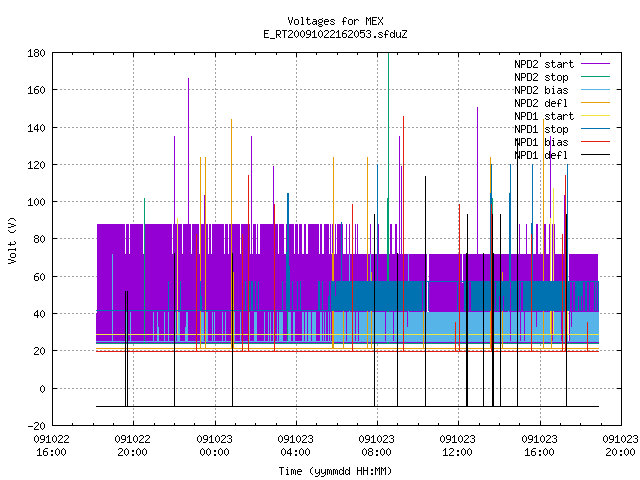Viewport: 640px width, 480px height.
Task: Select the 'NPD2 stop' legend label
Action: point(541,77)
